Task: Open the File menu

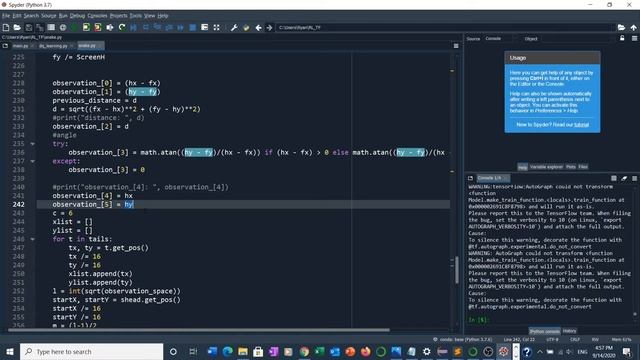Action: [x=6, y=16]
